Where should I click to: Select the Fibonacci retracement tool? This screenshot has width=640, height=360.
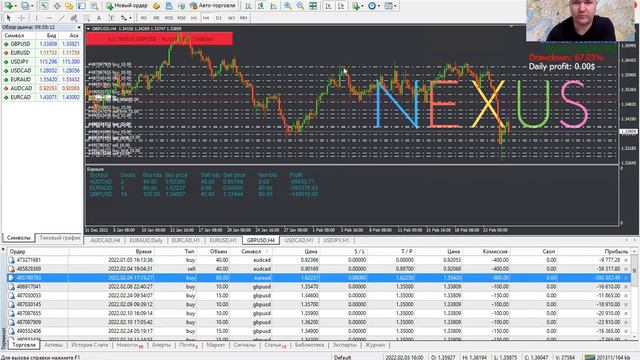(87, 18)
